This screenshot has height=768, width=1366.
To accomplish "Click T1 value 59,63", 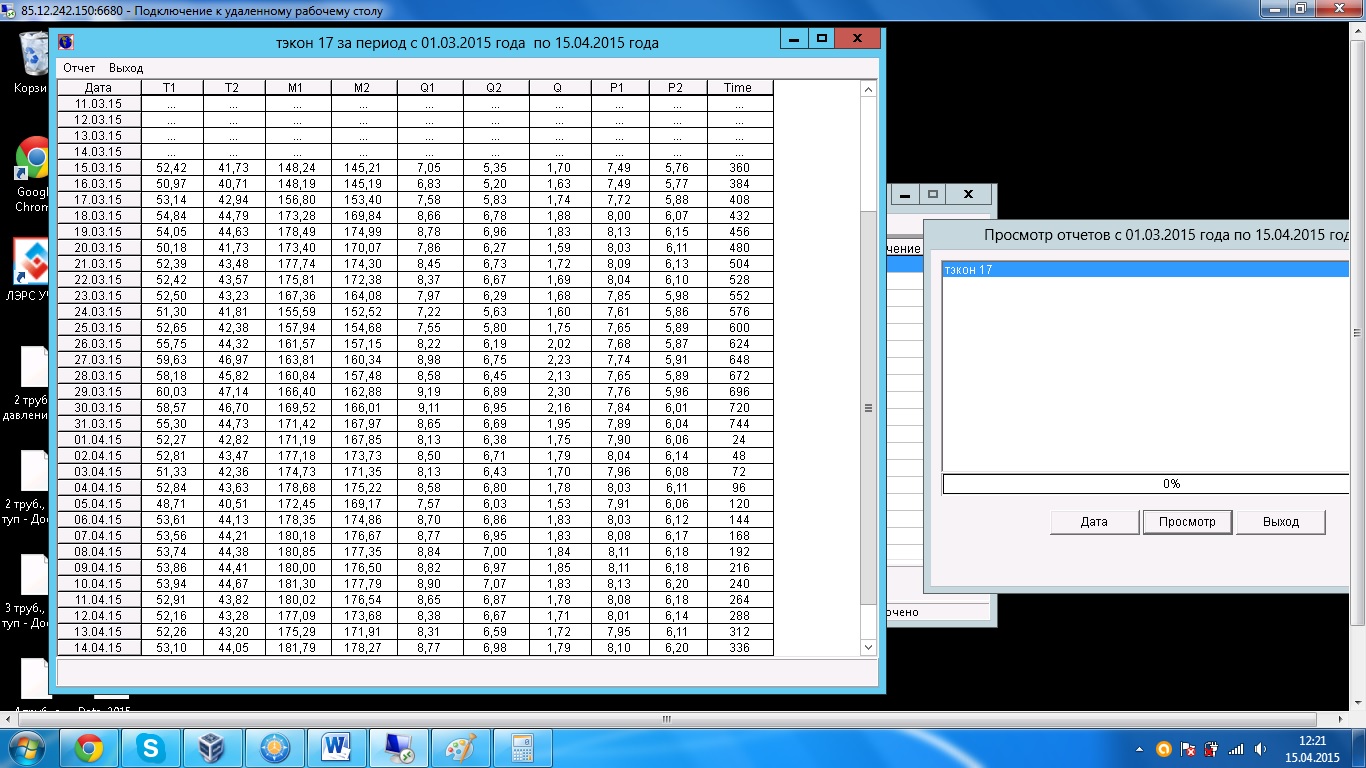I will click(x=171, y=360).
